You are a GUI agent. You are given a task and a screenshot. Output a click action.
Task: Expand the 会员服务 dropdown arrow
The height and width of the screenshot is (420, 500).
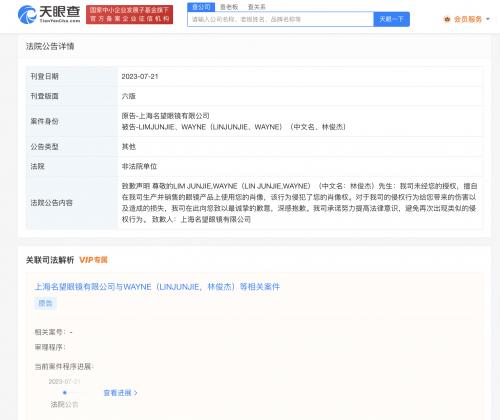pyautogui.click(x=488, y=19)
